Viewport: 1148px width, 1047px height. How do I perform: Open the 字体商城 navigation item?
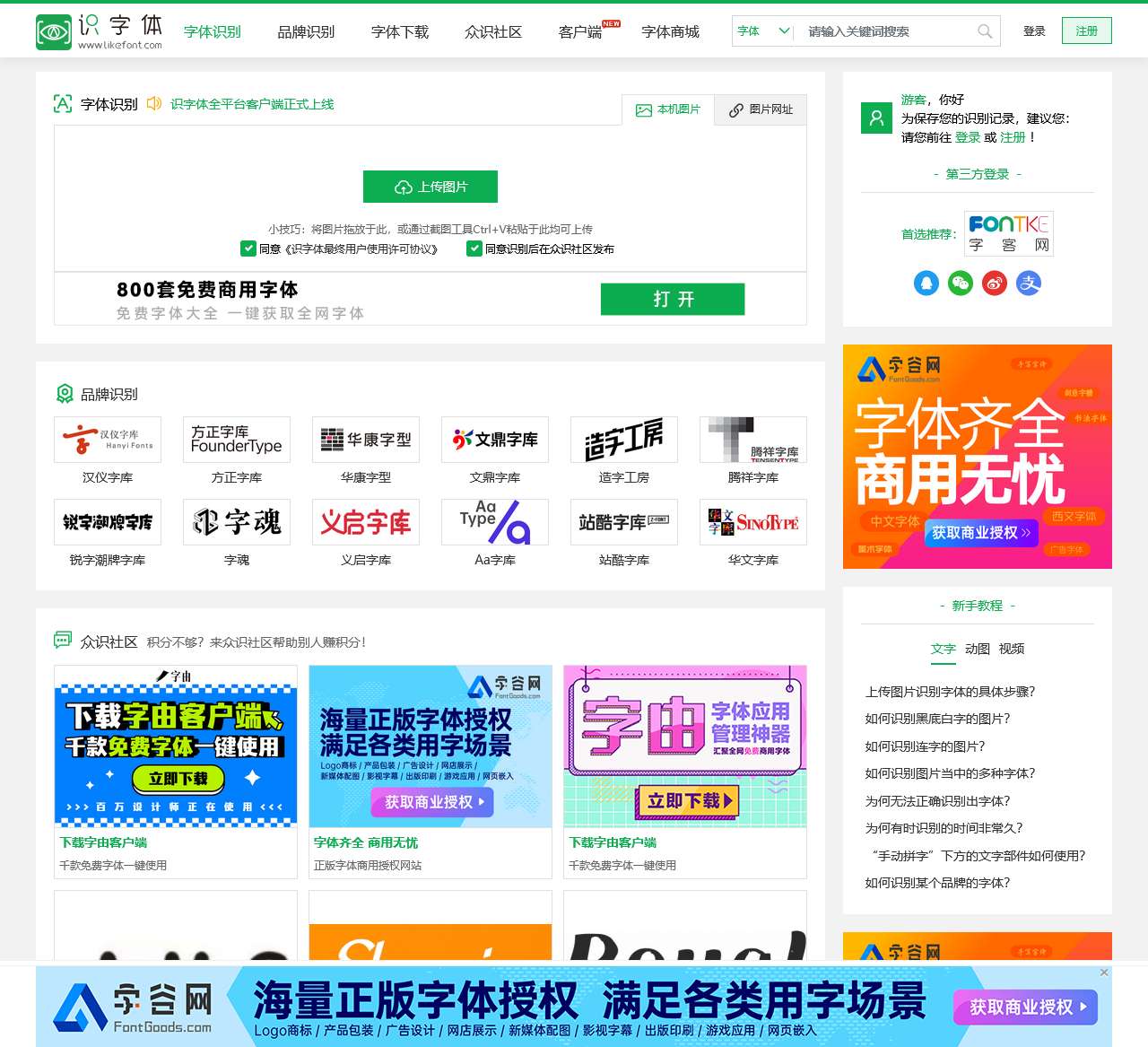click(x=671, y=31)
